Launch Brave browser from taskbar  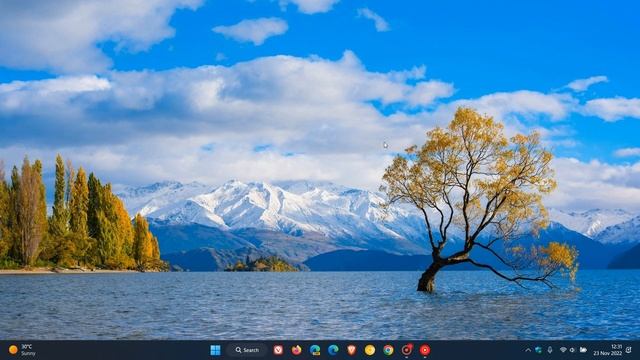[351, 350]
